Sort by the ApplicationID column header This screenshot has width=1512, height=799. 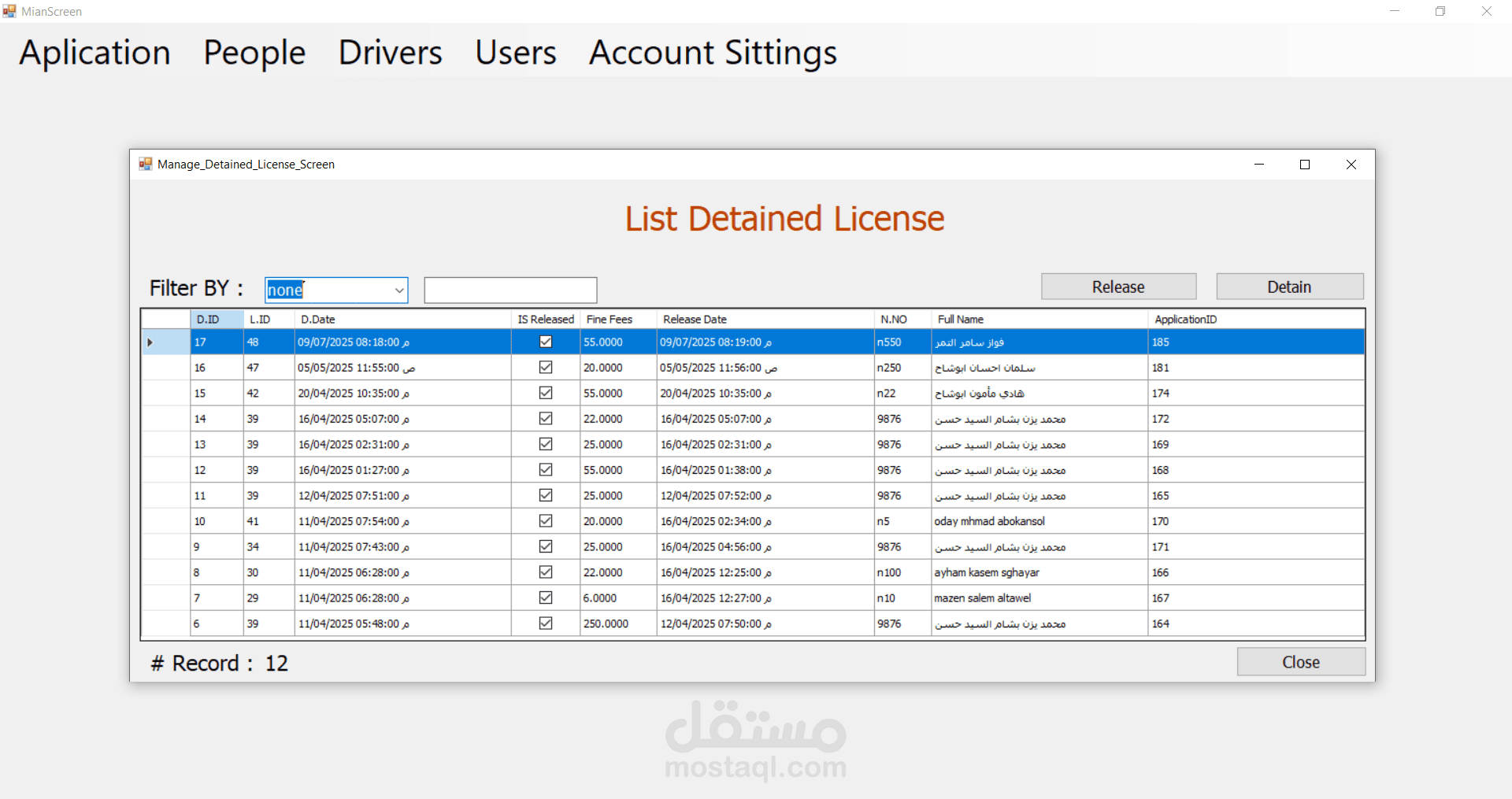[x=1256, y=319]
